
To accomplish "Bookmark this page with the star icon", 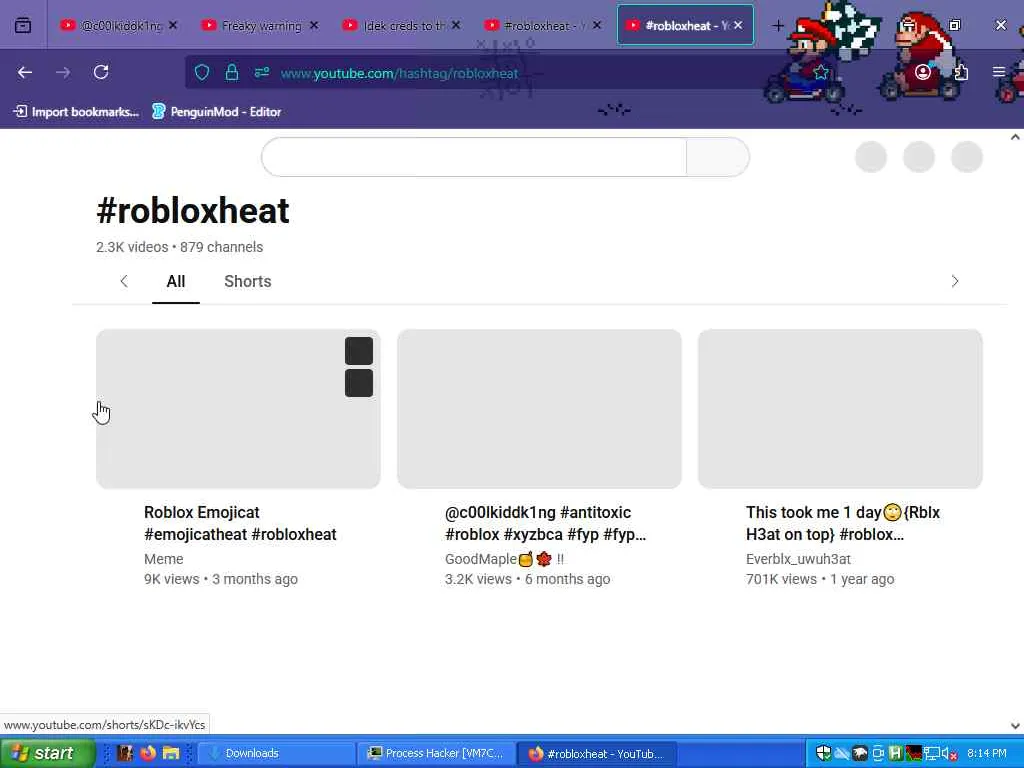I will 821,72.
